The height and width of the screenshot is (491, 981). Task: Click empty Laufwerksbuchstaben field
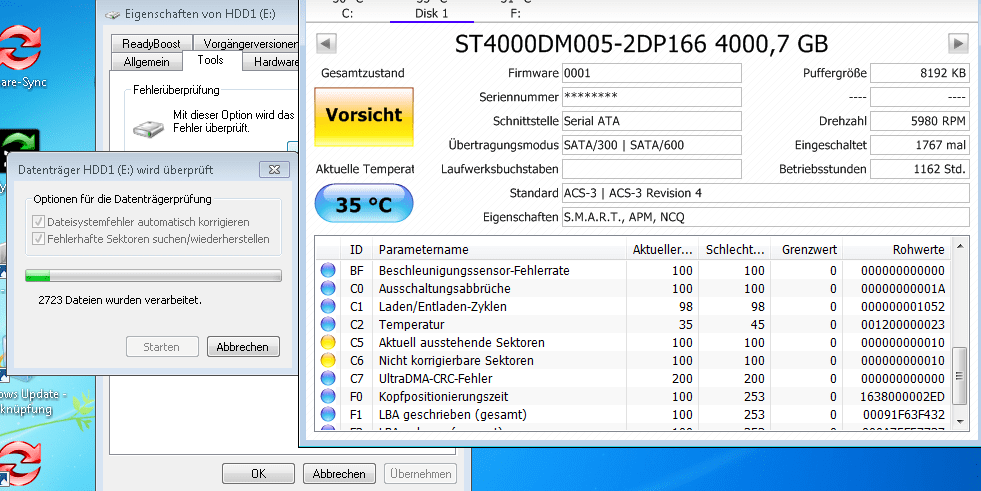[651, 169]
